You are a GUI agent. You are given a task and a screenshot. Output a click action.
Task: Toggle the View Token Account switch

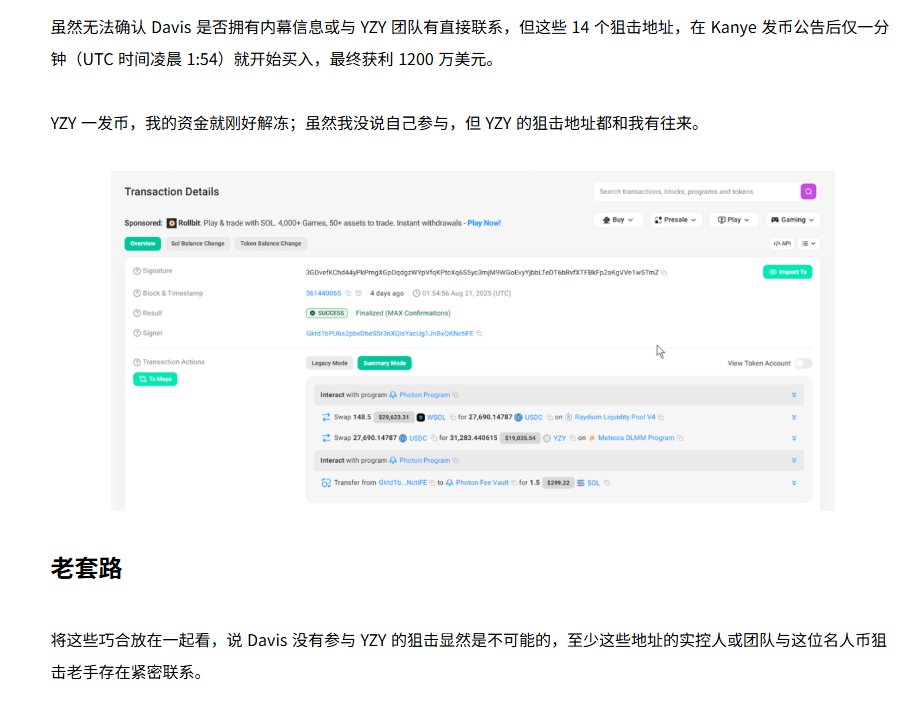pos(803,363)
